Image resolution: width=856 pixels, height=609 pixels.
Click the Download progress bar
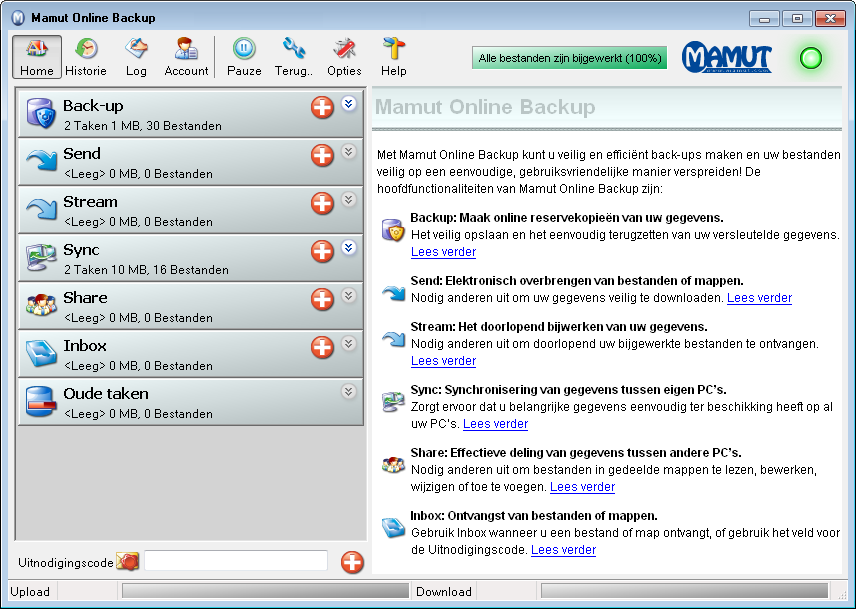point(685,591)
